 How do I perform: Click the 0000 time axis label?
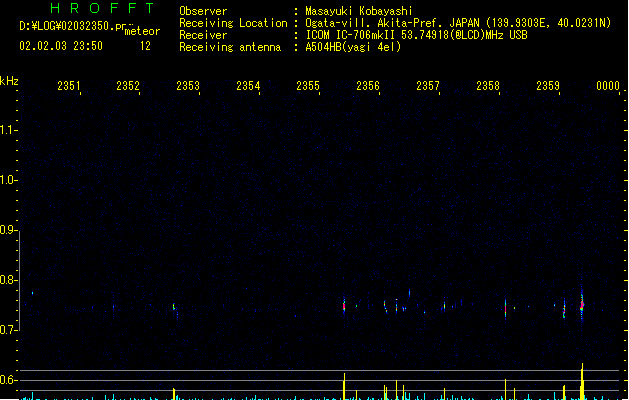click(608, 86)
